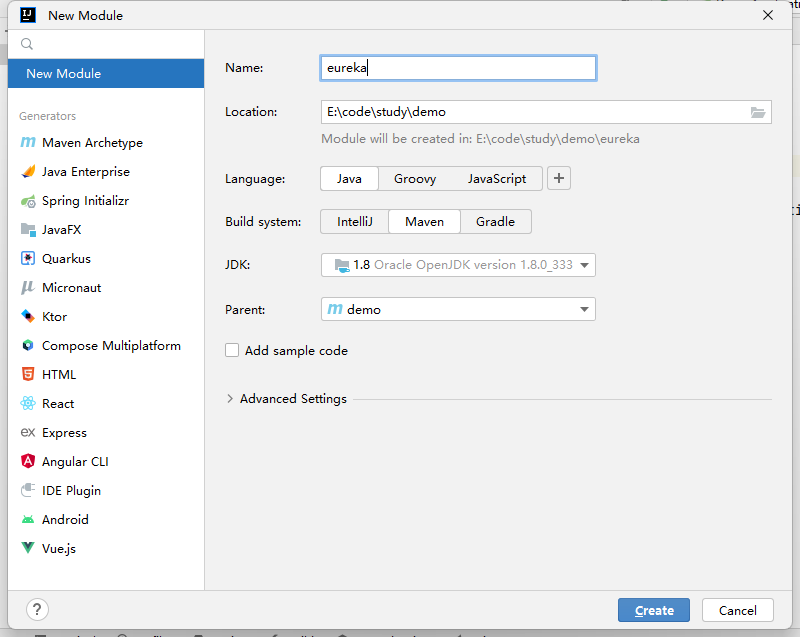This screenshot has width=800, height=637.
Task: Set build system to Gradle
Action: [x=495, y=222]
